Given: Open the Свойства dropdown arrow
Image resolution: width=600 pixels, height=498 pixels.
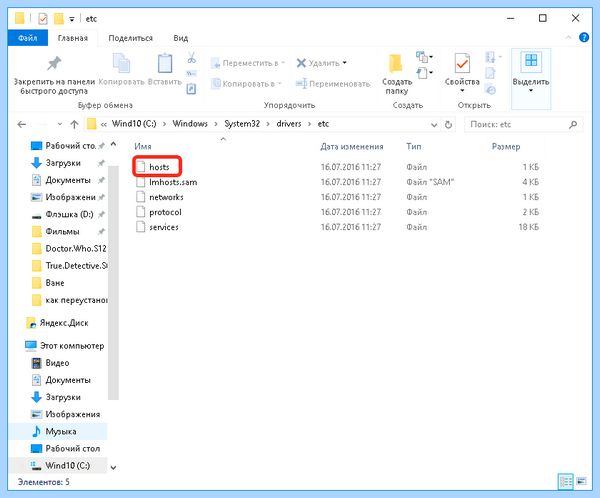Looking at the screenshot, I should 462,91.
